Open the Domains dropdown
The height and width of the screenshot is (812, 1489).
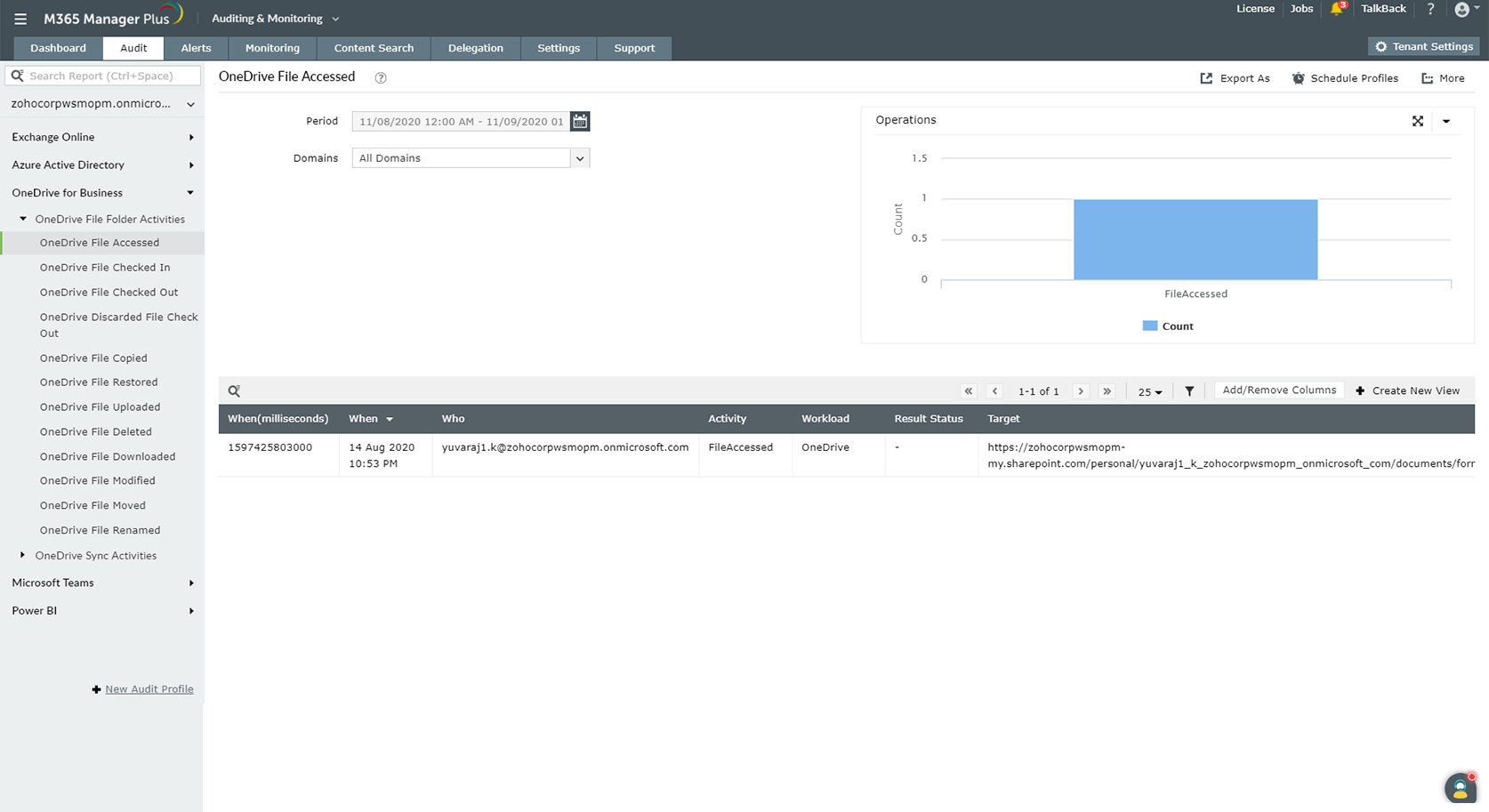(580, 157)
